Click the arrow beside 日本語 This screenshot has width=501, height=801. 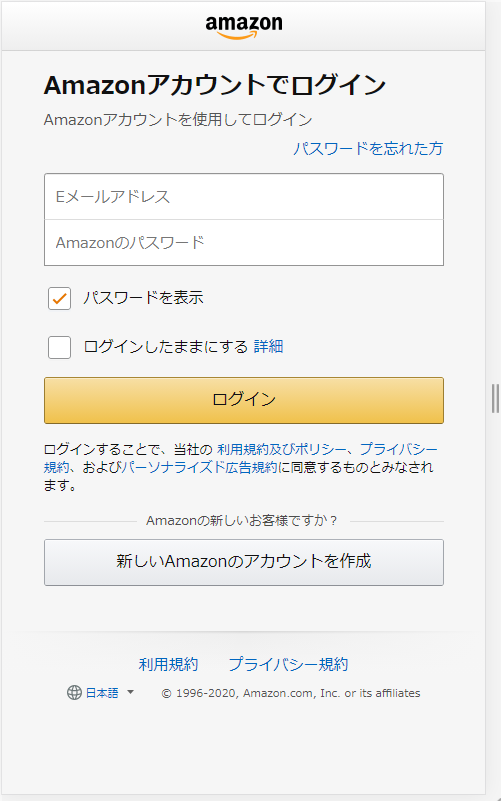[x=130, y=692]
